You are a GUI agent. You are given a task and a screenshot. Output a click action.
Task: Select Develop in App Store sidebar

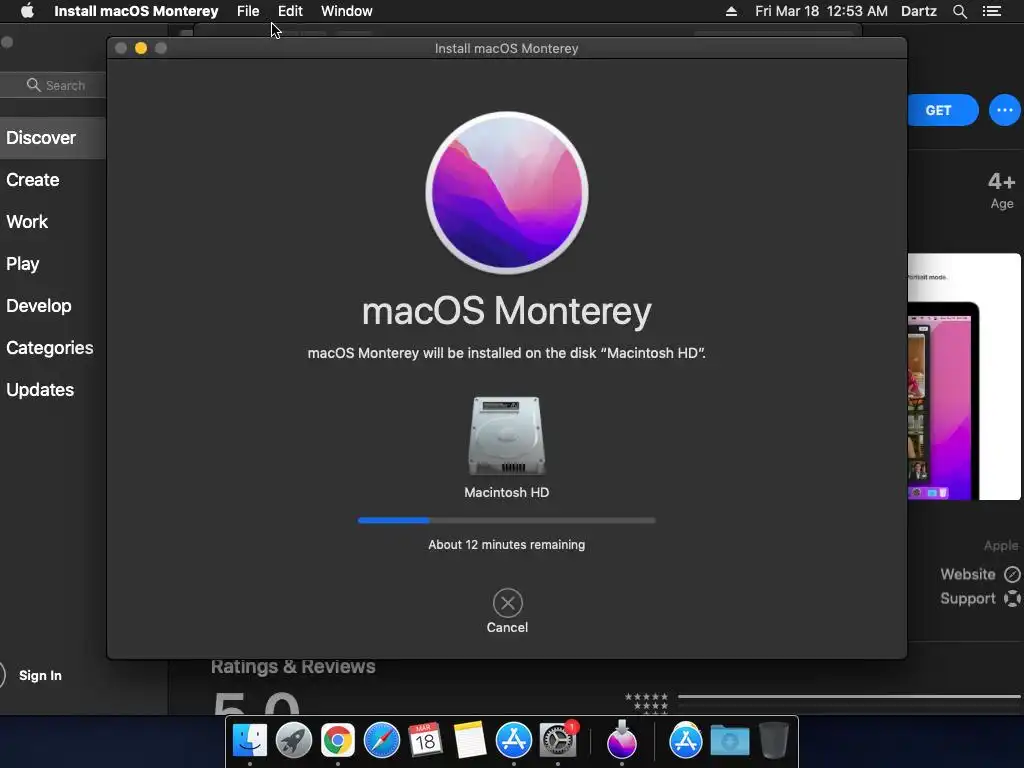(39, 306)
